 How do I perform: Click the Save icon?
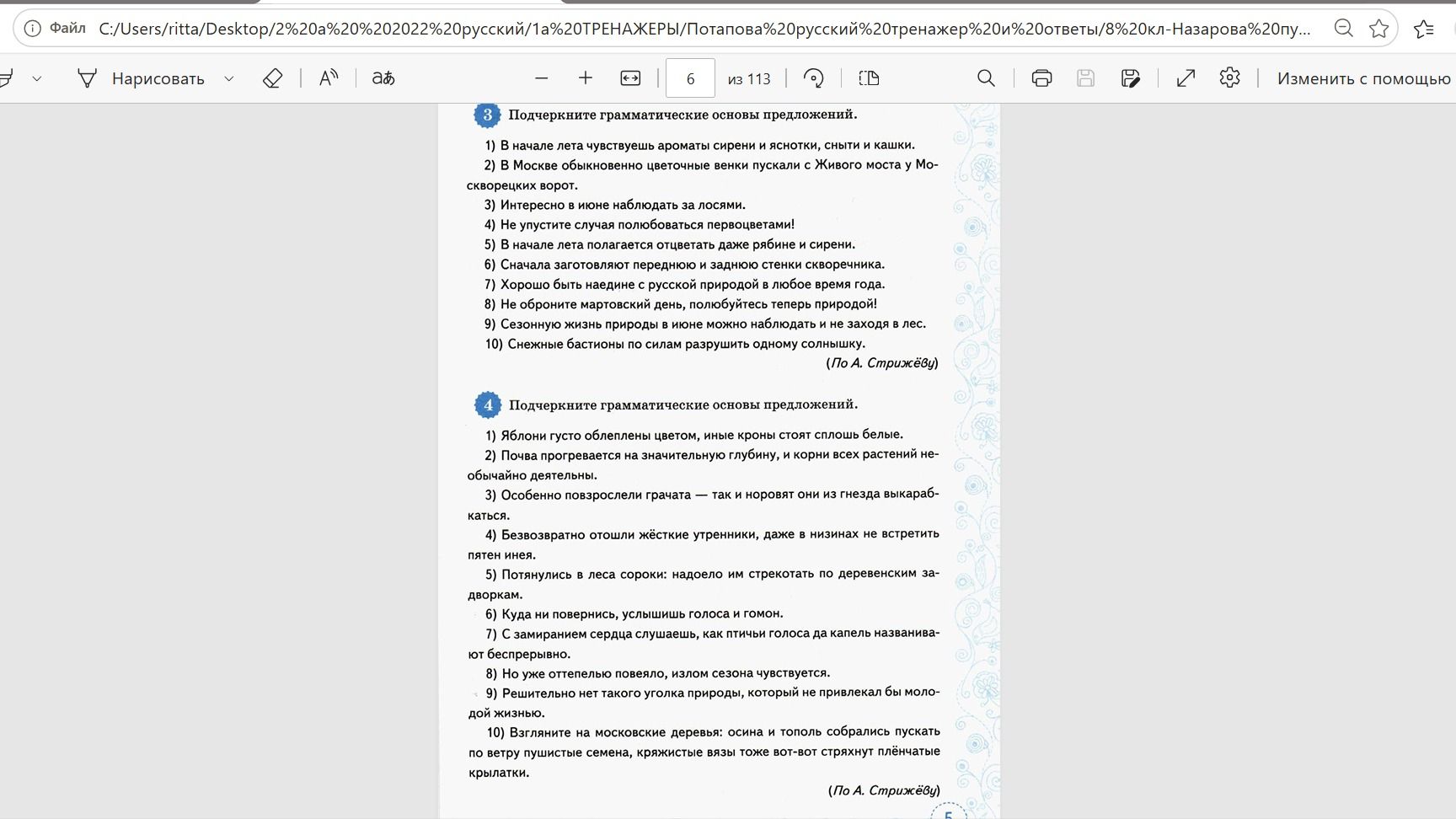point(1085,78)
